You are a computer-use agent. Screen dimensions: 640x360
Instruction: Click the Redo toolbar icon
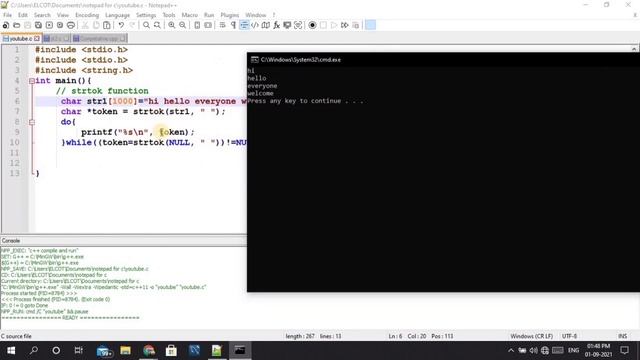tap(132, 25)
